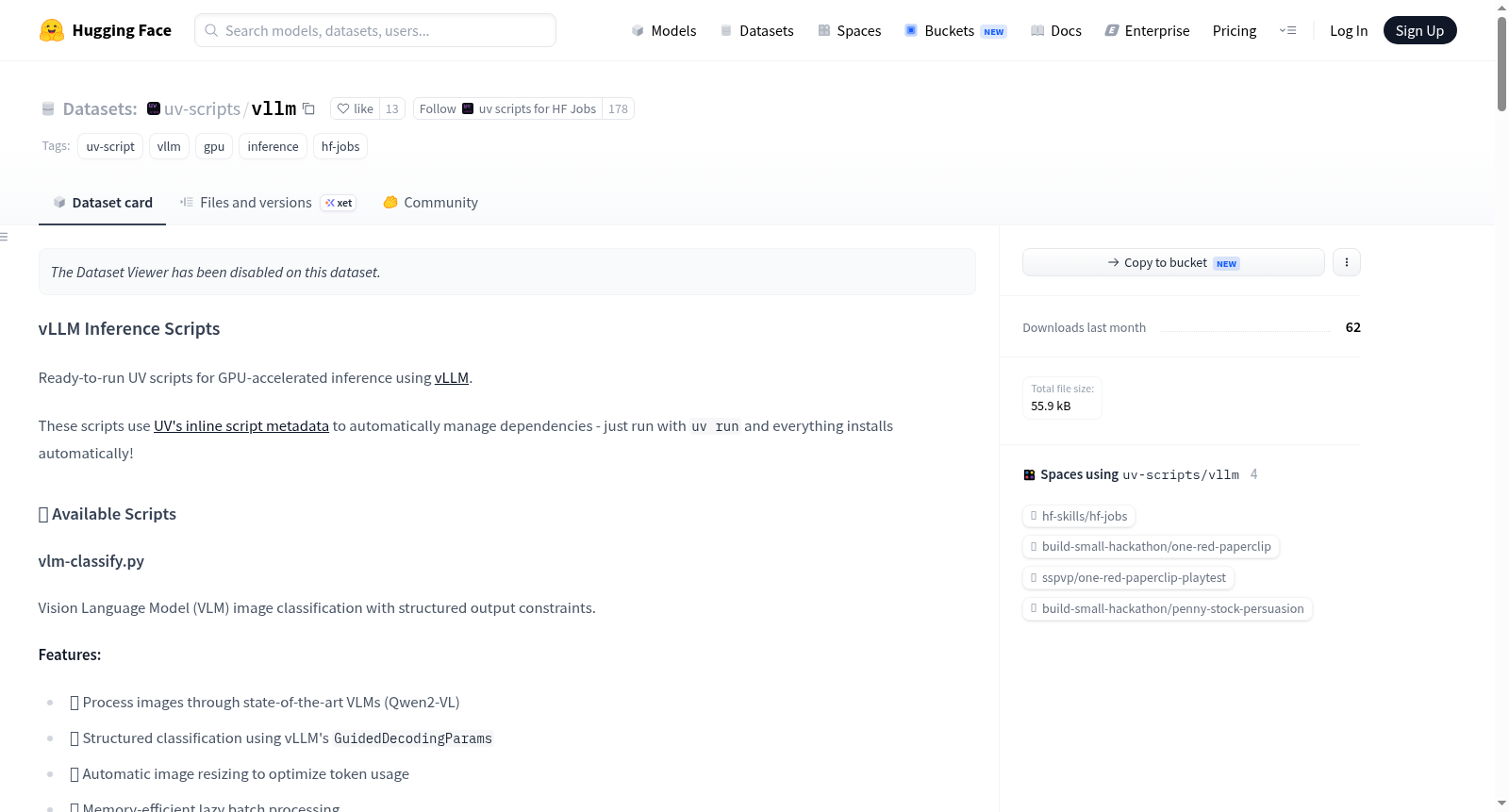This screenshot has width=1509, height=812.
Task: Expand the more navigation items menu
Action: pyautogui.click(x=1287, y=30)
